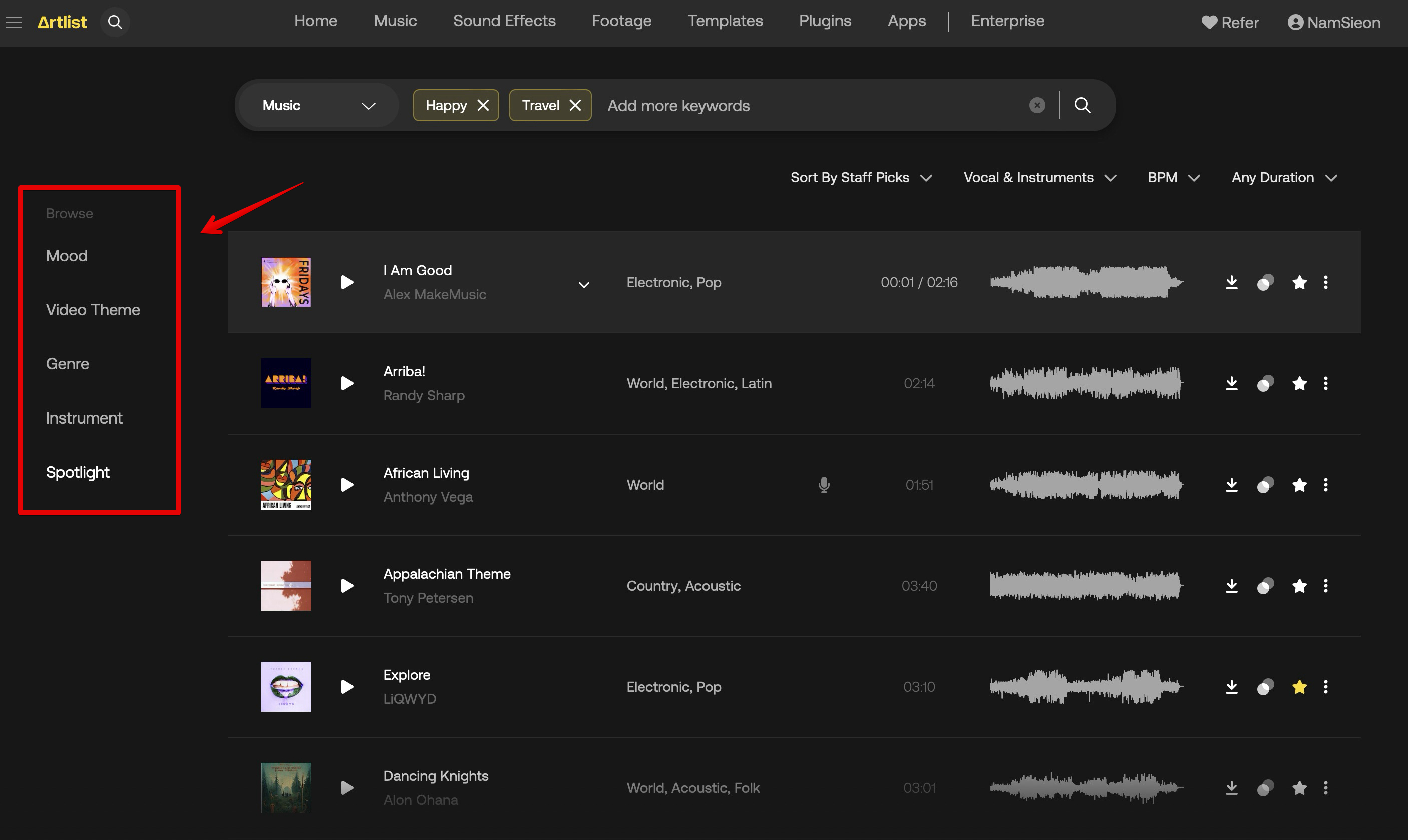Image resolution: width=1408 pixels, height=840 pixels.
Task: Unfavorite the Explore track's yellow star
Action: (x=1299, y=687)
